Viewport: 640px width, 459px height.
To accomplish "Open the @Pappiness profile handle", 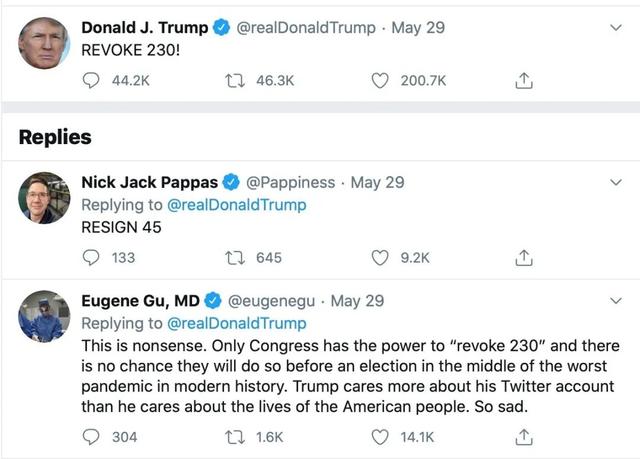I will [290, 182].
